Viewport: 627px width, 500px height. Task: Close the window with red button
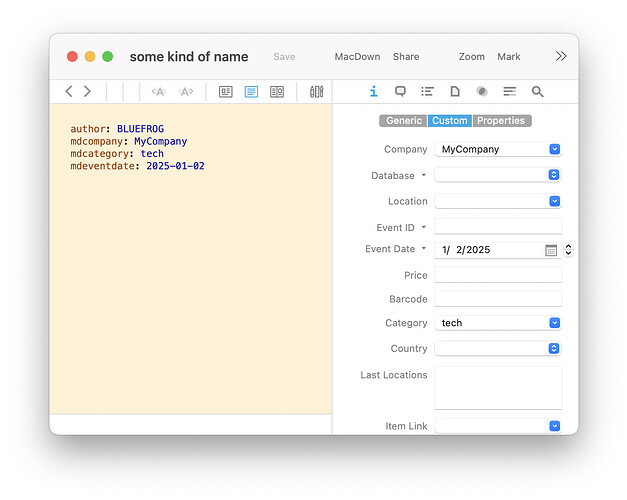72,56
